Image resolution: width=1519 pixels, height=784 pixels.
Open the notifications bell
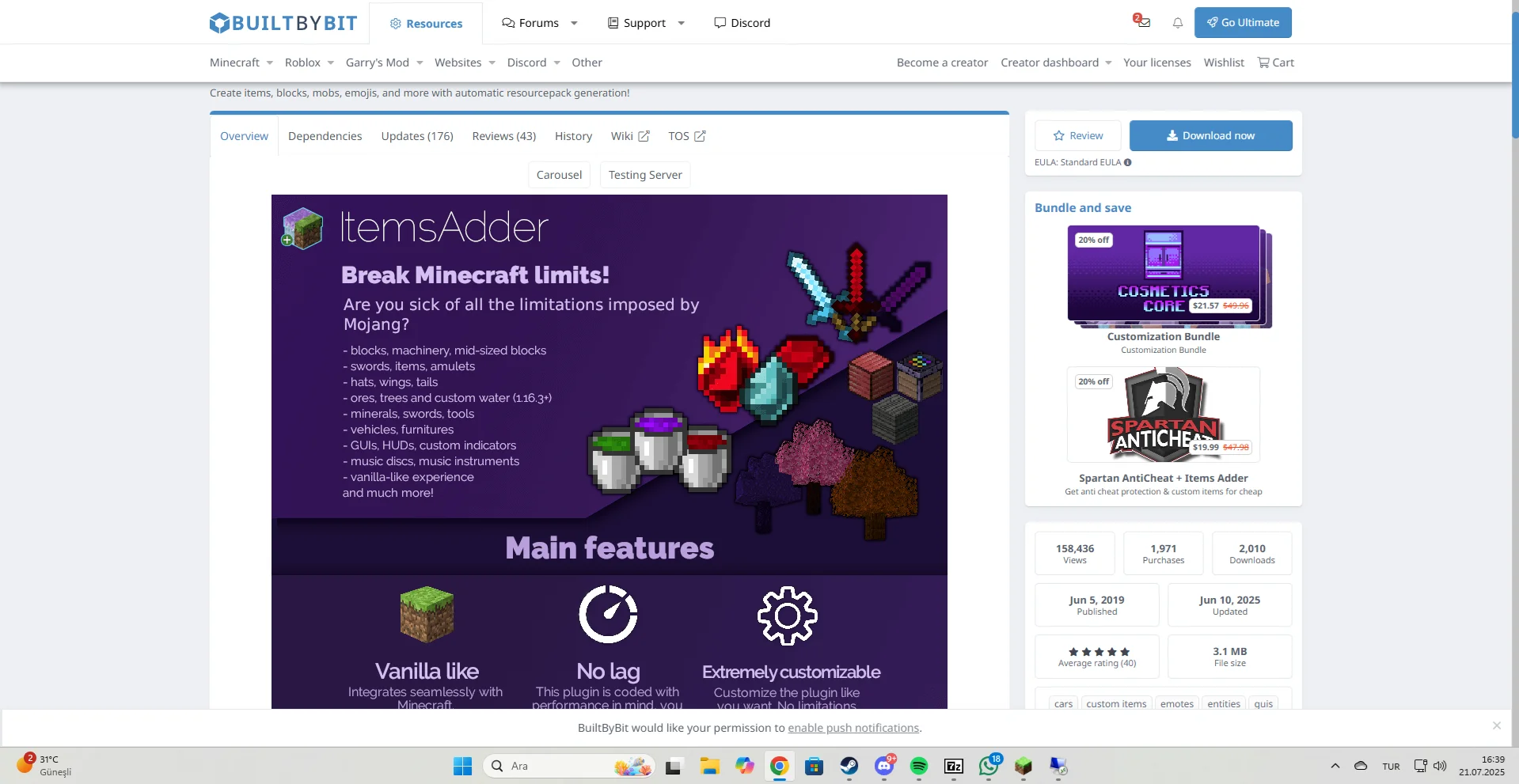click(1178, 23)
